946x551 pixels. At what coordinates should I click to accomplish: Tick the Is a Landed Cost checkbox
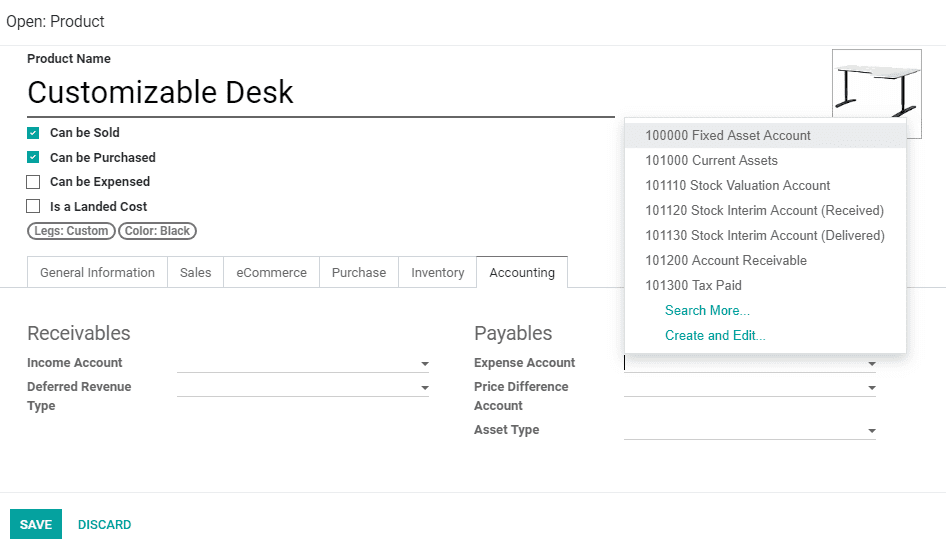(33, 206)
